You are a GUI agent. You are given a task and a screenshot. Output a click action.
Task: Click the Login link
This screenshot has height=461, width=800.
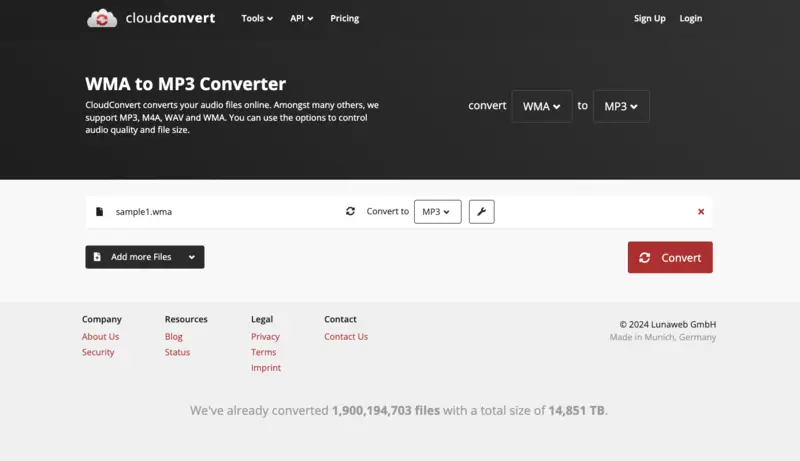click(x=690, y=18)
